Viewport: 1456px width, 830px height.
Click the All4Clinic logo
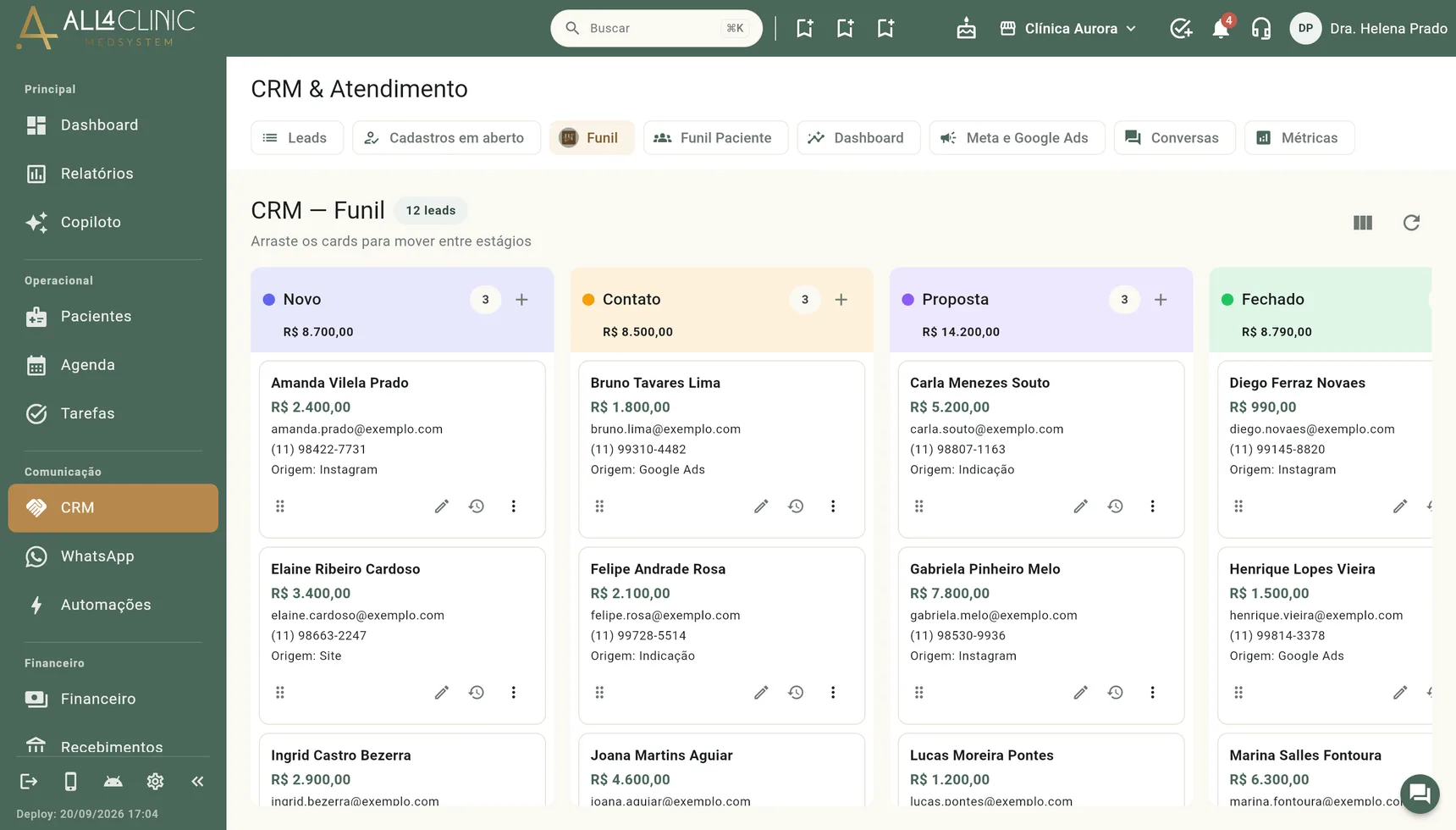106,27
